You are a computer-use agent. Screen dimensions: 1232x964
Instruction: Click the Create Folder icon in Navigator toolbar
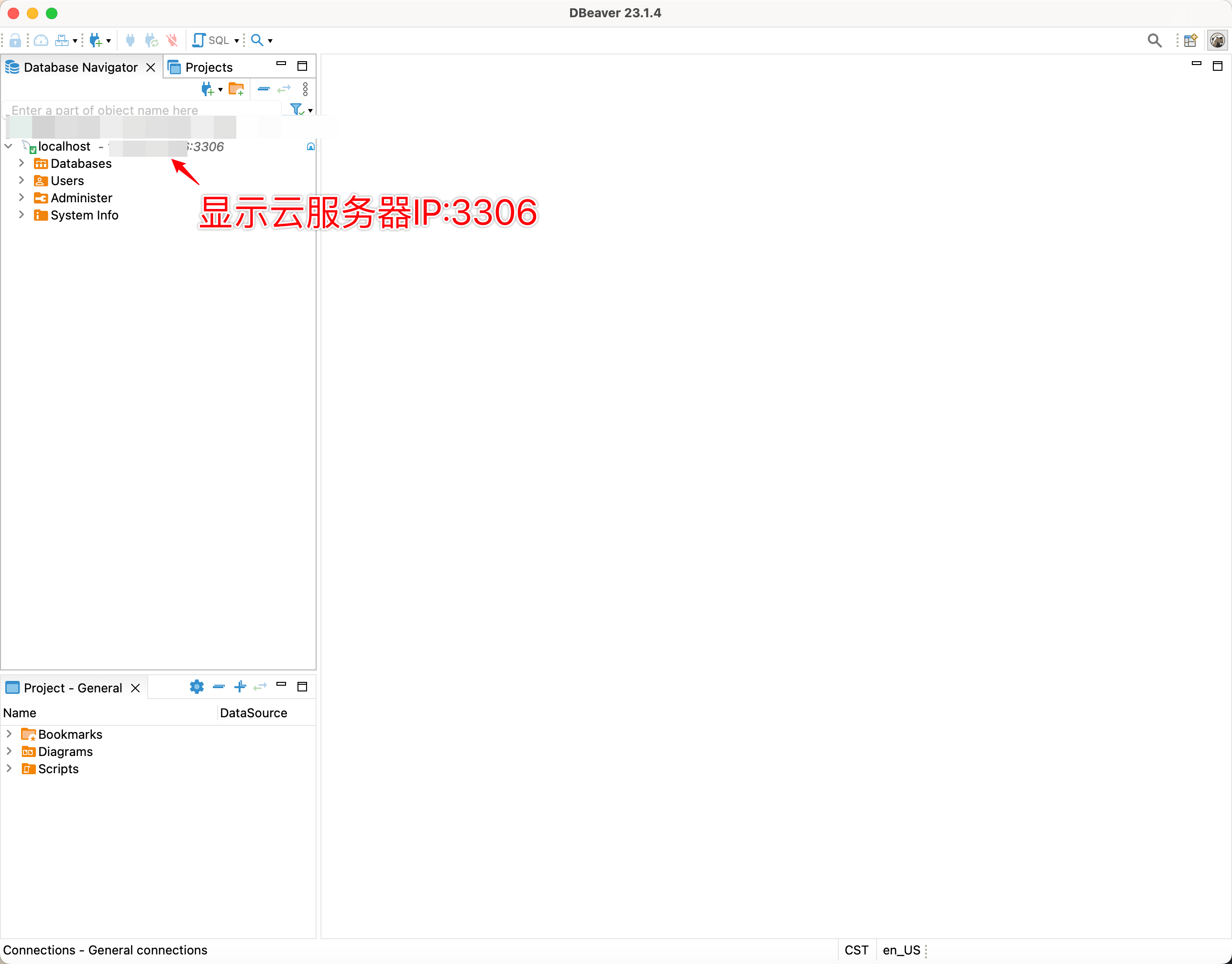236,89
